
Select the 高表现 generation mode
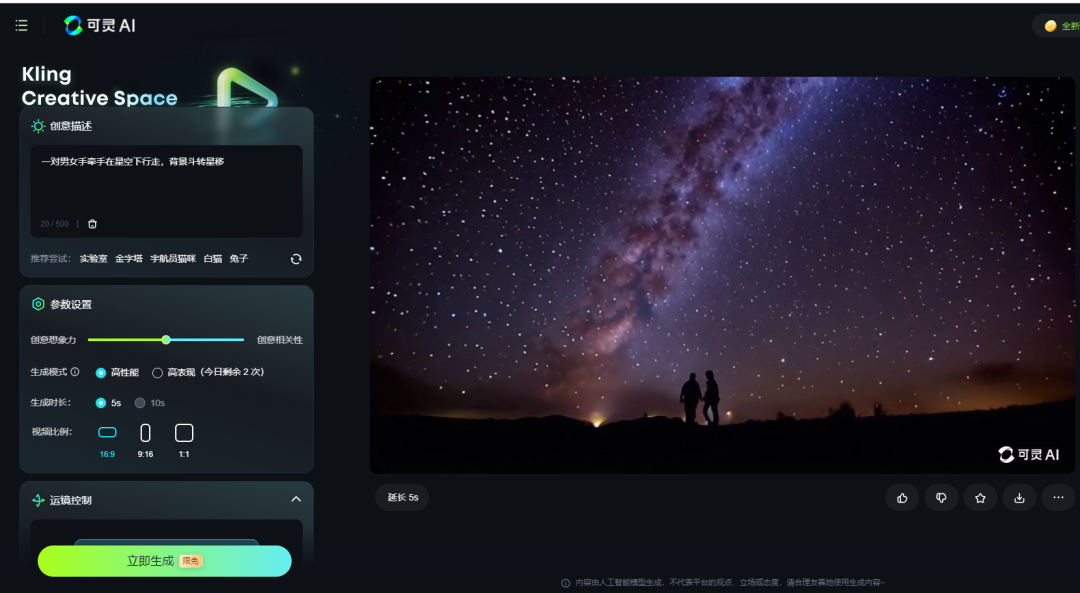tap(157, 373)
